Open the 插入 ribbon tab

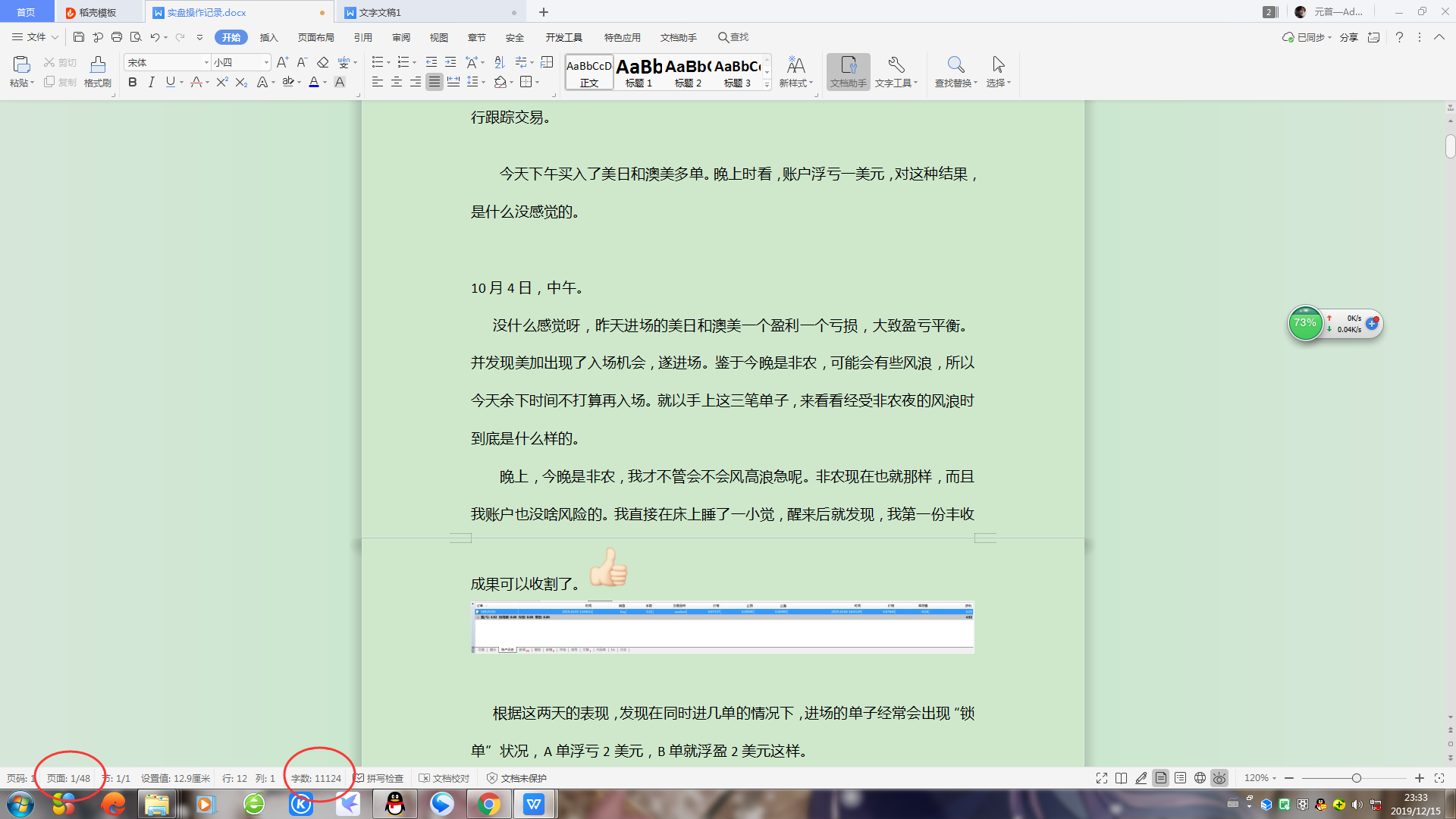268,37
